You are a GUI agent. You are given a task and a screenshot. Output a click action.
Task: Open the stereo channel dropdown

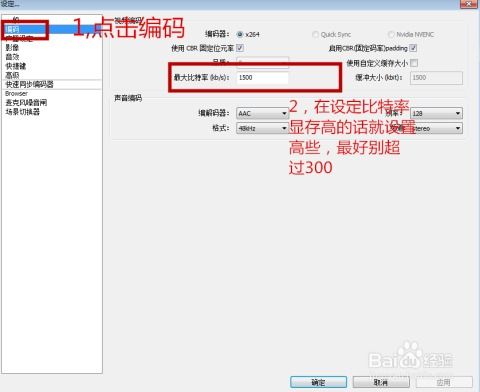click(x=436, y=128)
